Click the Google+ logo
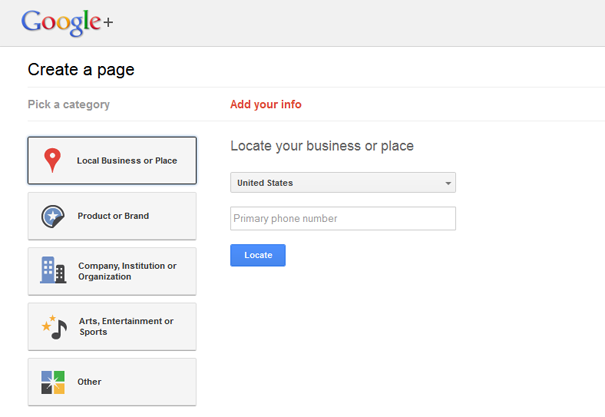The width and height of the screenshot is (605, 417). click(60, 22)
